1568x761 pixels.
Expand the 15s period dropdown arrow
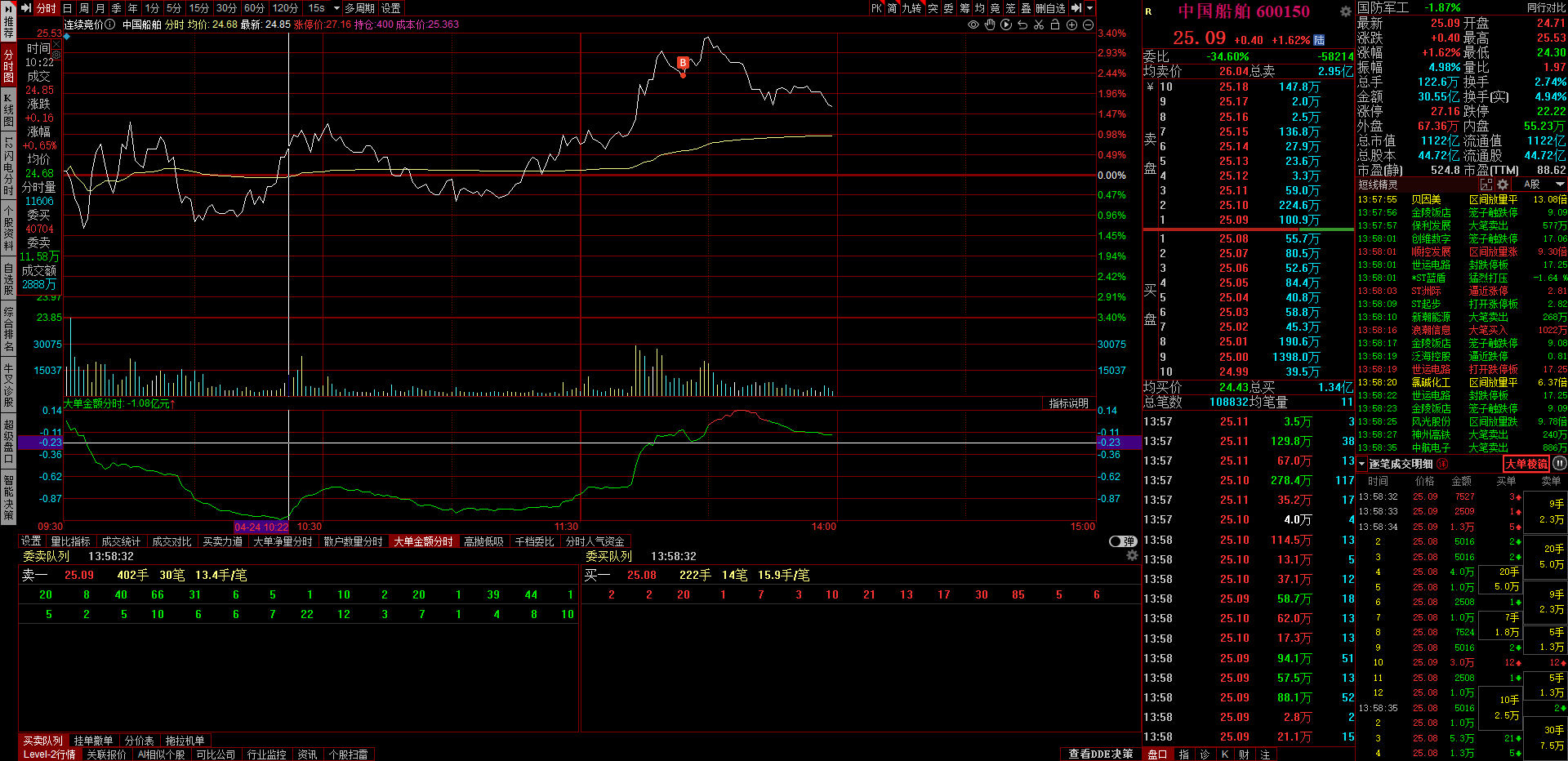click(336, 8)
